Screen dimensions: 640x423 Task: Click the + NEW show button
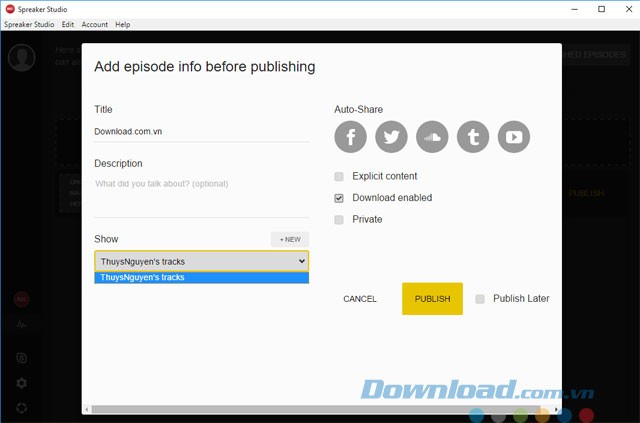point(290,239)
